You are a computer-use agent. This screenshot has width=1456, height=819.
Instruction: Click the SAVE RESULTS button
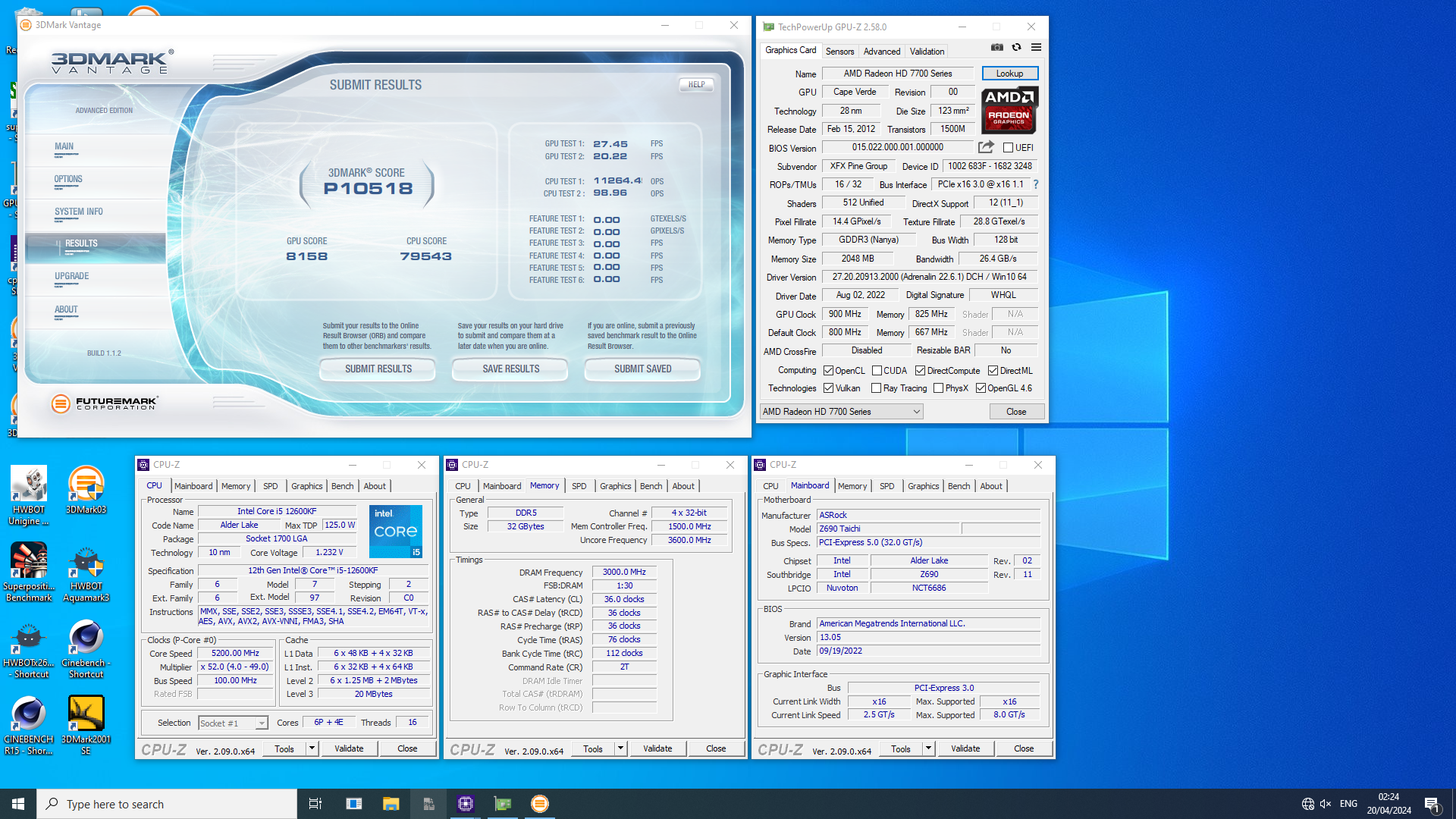tap(510, 369)
